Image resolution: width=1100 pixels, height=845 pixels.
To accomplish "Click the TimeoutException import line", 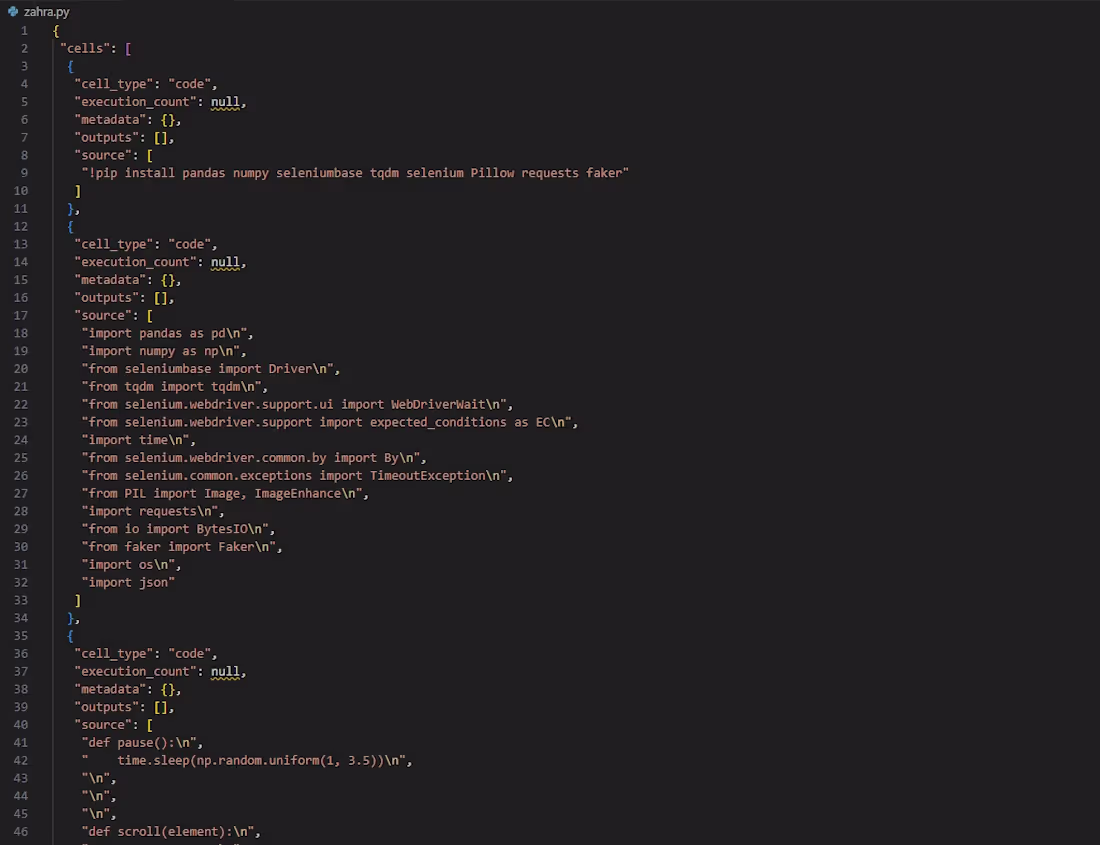I will (297, 476).
